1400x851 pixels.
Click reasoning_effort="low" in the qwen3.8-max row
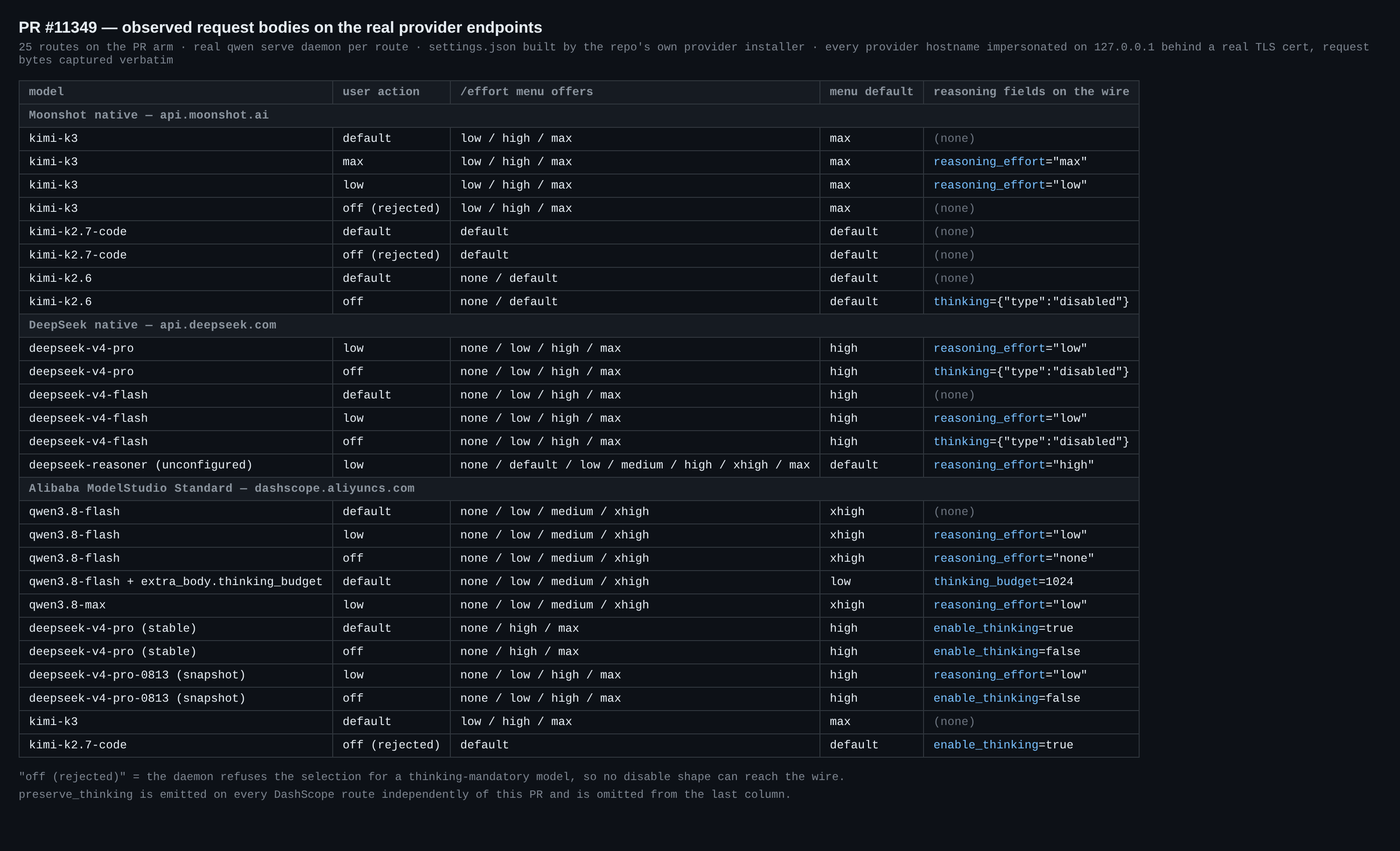click(x=1010, y=605)
